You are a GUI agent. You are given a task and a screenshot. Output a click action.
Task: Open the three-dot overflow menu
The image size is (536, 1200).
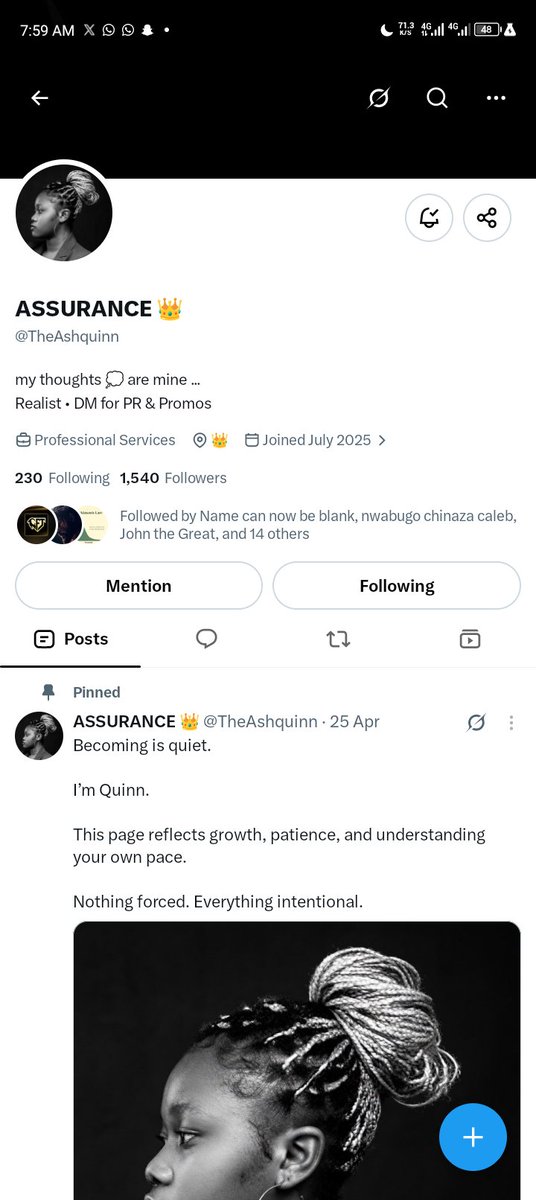(x=496, y=98)
